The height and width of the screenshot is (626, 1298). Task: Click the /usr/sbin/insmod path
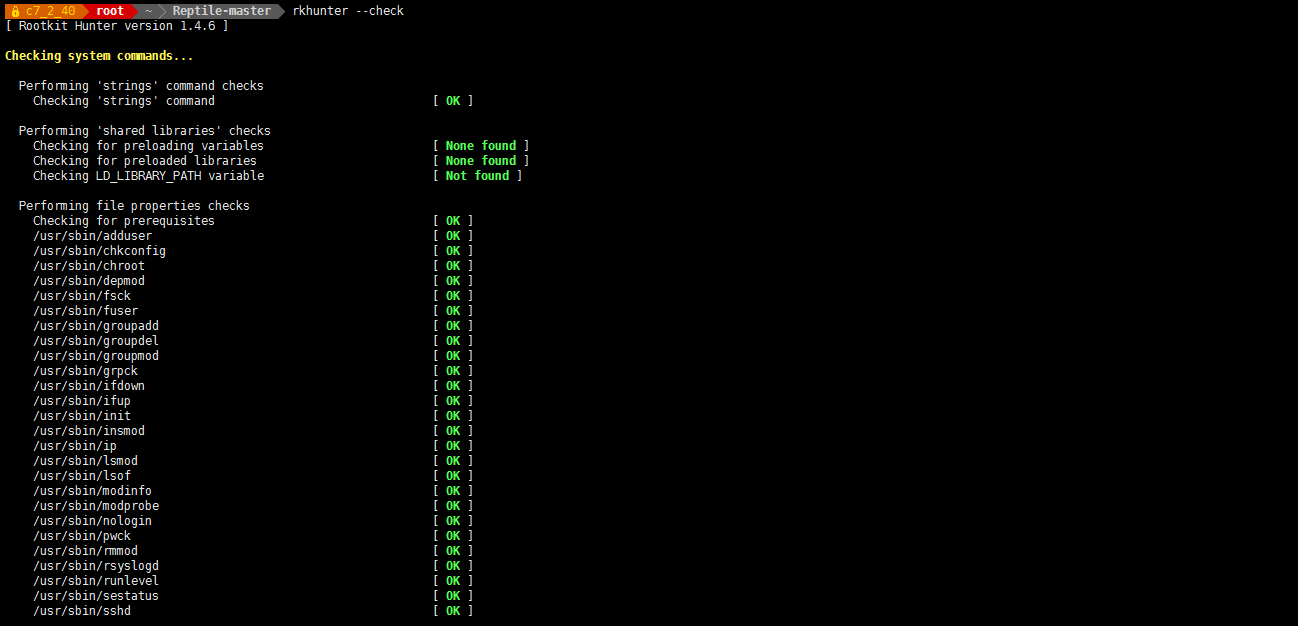coord(89,431)
